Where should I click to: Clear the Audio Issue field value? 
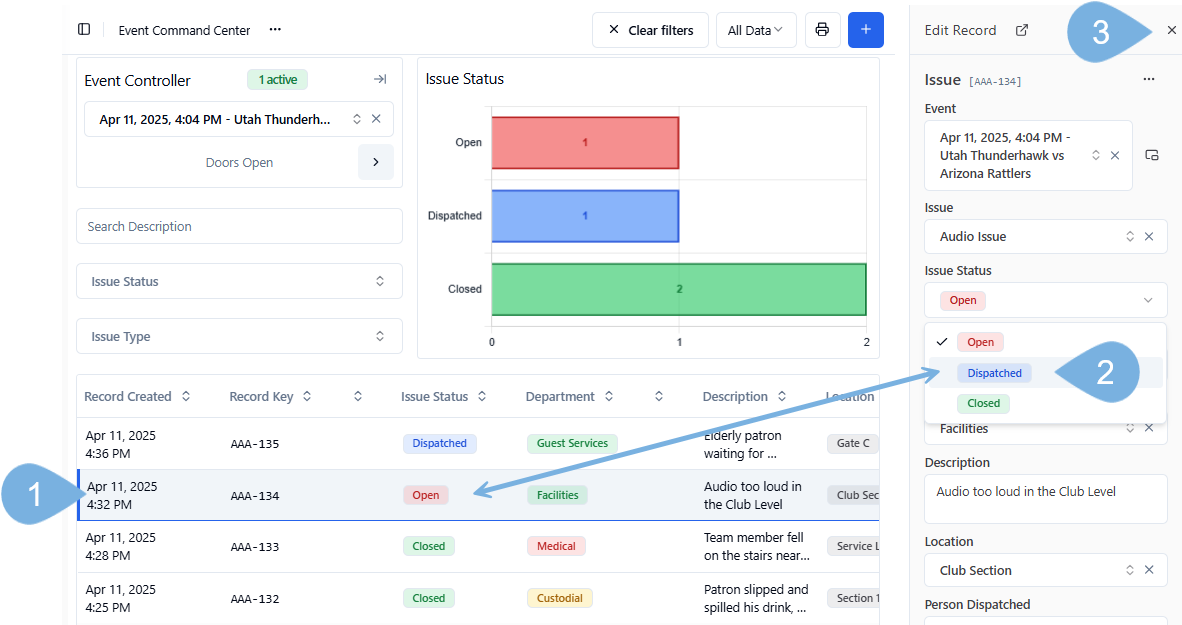tap(1149, 237)
